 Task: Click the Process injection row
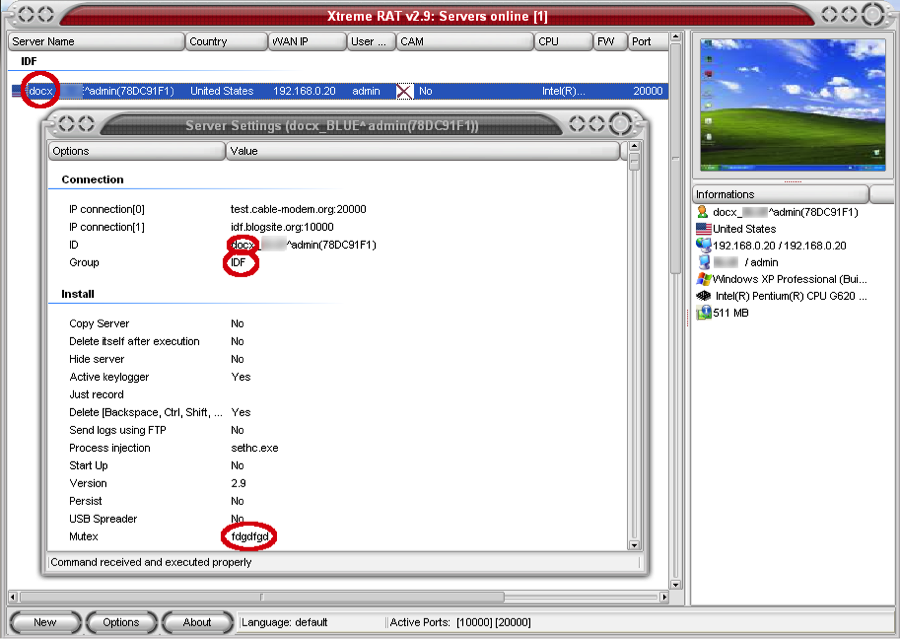(x=339, y=448)
